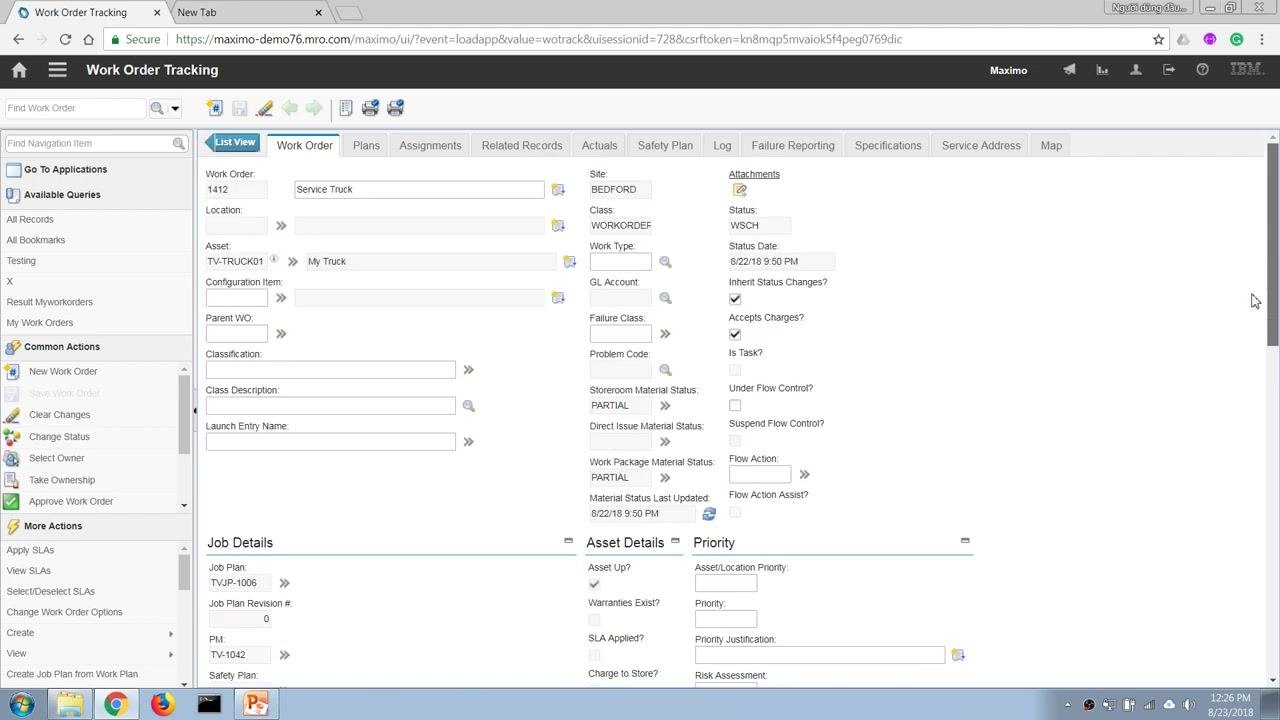Image resolution: width=1280 pixels, height=720 pixels.
Task: Toggle the Accepts Charges checkbox
Action: pos(735,334)
